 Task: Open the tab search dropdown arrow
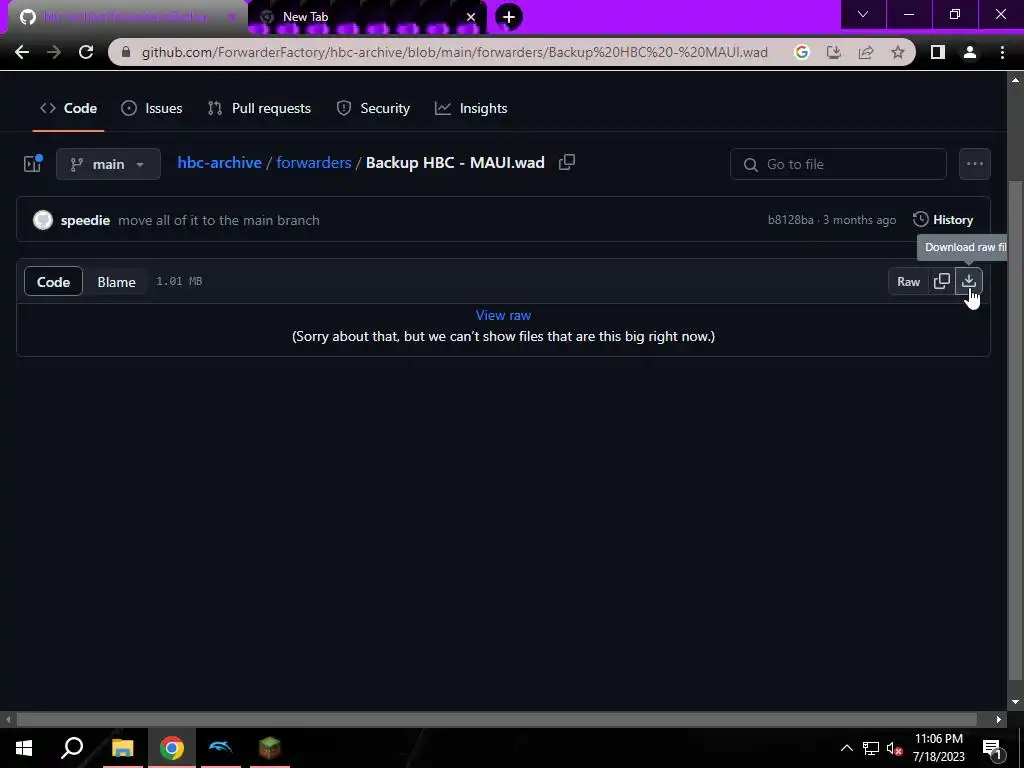[863, 14]
